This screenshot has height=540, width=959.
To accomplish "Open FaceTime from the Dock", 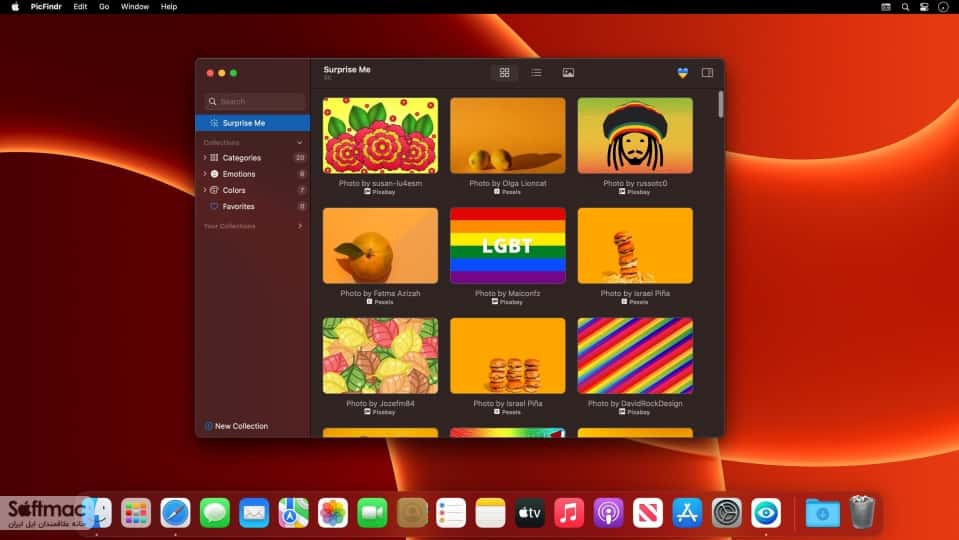I will tap(372, 513).
